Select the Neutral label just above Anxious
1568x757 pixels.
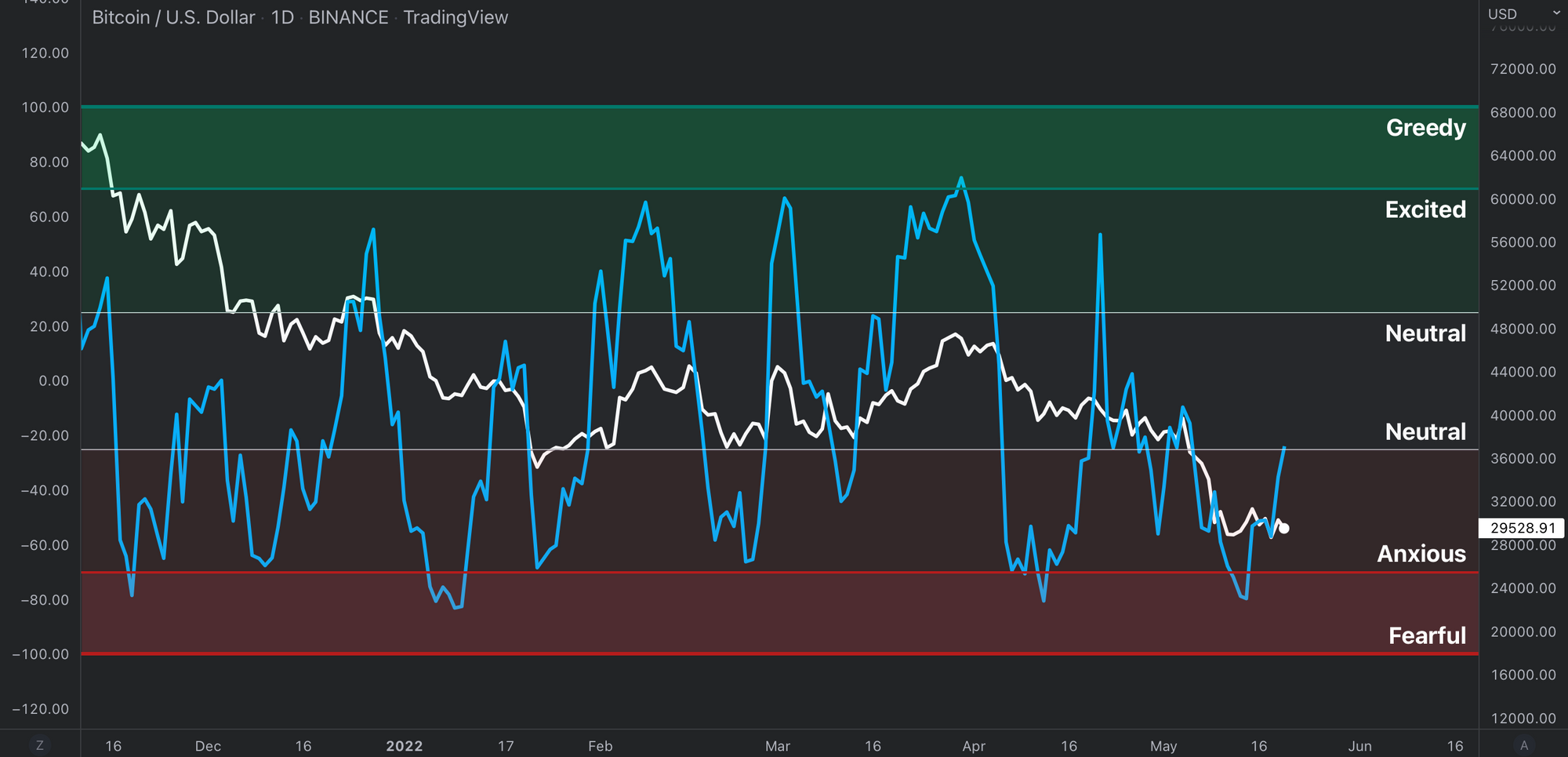1425,431
